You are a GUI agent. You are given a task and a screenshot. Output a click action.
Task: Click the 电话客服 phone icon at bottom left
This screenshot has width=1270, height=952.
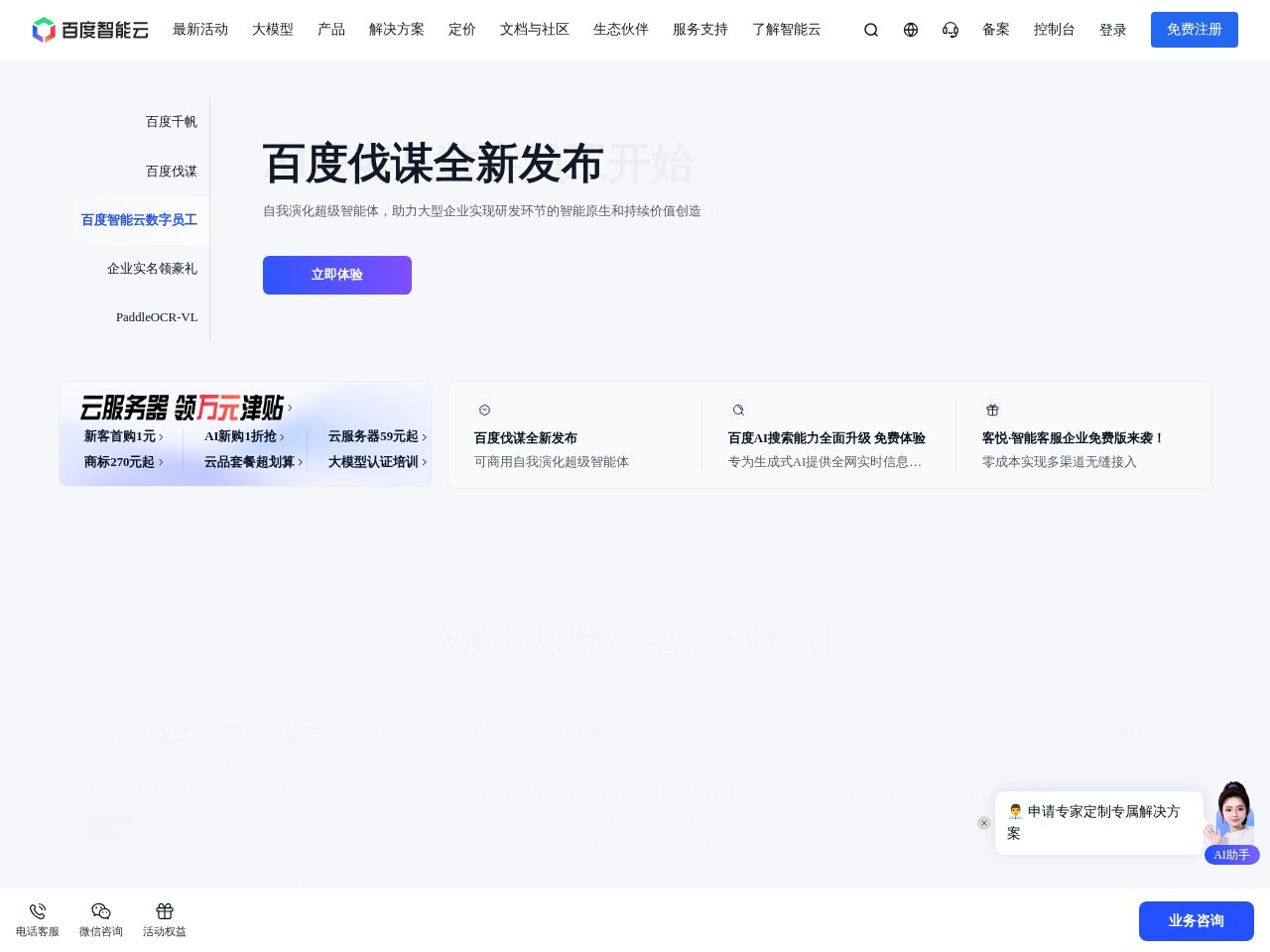(x=37, y=911)
